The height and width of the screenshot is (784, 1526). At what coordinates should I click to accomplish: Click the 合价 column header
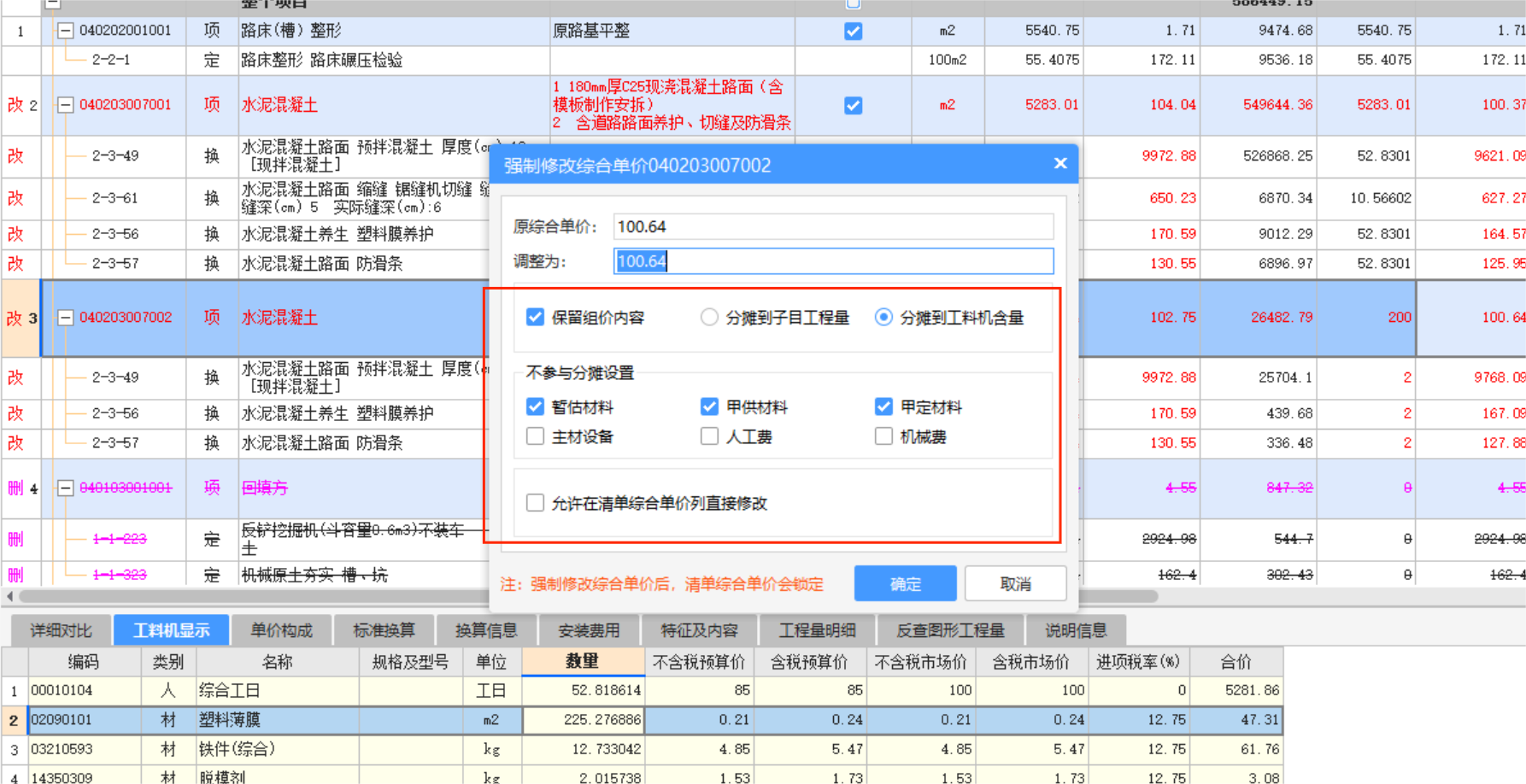point(1235,662)
